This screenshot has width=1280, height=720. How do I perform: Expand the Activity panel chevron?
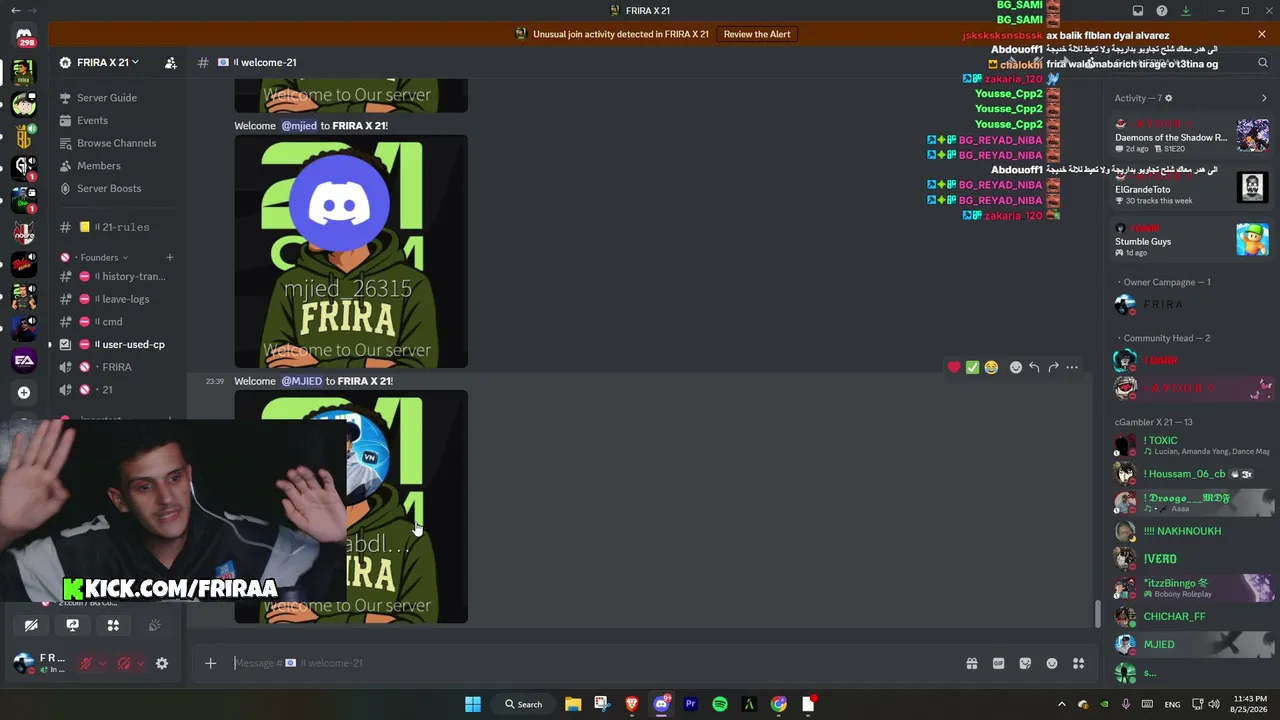[x=1264, y=98]
